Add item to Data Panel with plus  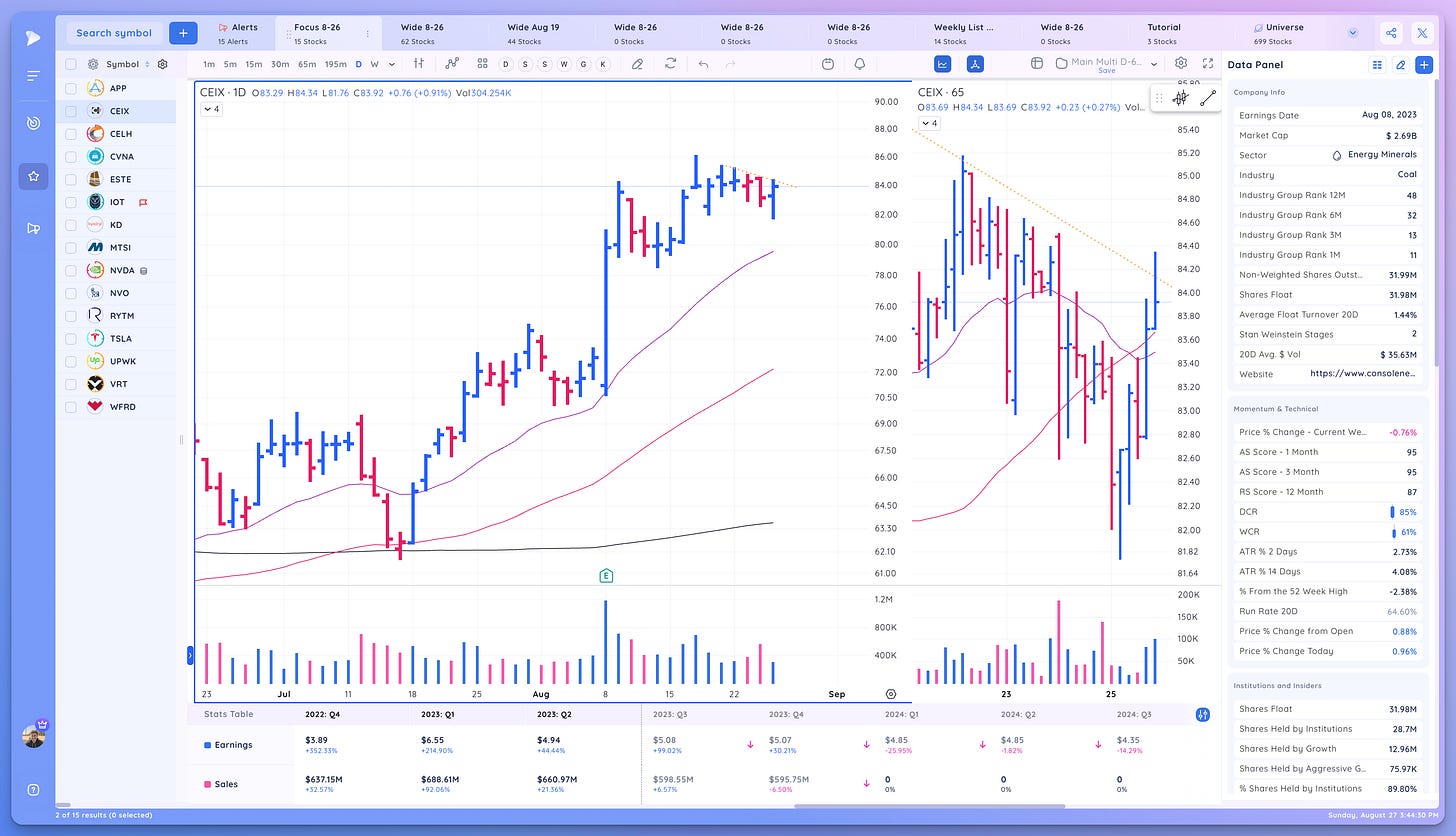pos(1424,64)
